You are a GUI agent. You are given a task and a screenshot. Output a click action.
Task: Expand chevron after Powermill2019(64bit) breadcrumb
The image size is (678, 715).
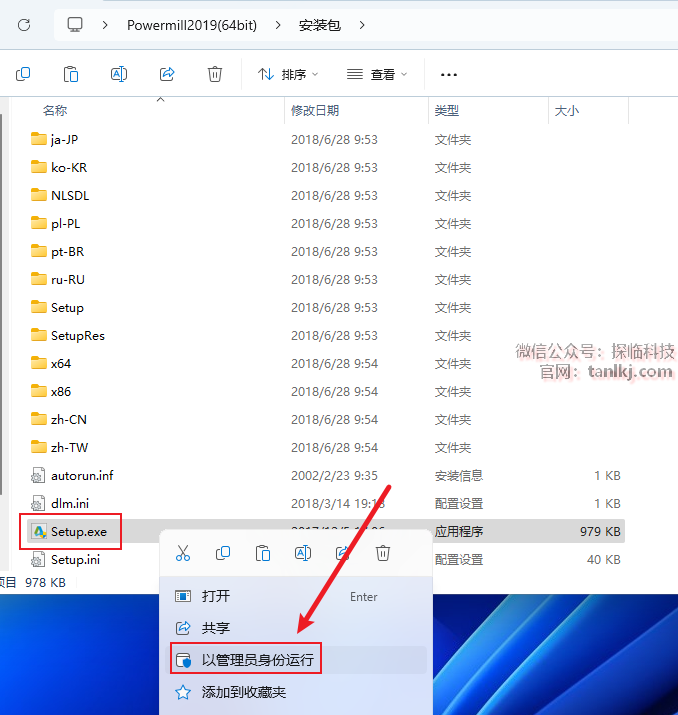(x=278, y=25)
